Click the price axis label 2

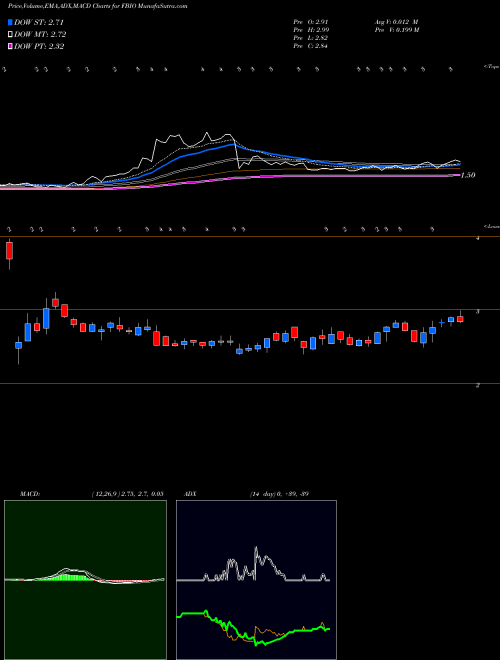[x=478, y=385]
